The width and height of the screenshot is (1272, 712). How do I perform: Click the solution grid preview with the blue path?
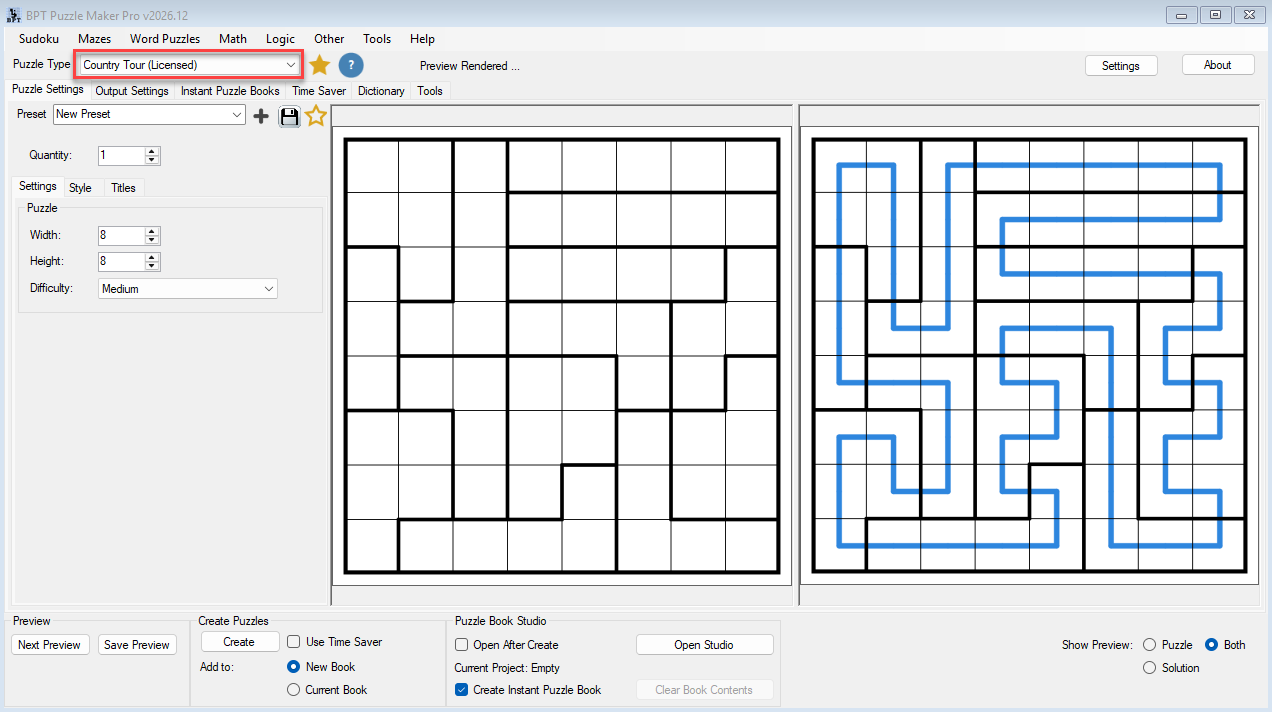(1029, 355)
